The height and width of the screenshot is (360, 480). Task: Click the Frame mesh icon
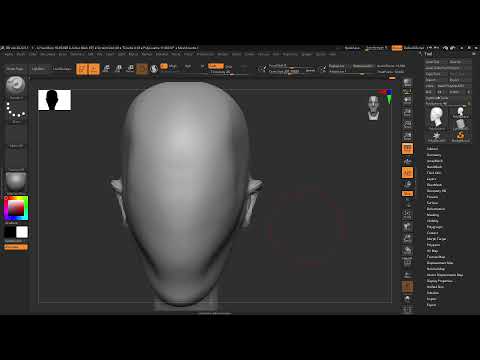(x=407, y=214)
